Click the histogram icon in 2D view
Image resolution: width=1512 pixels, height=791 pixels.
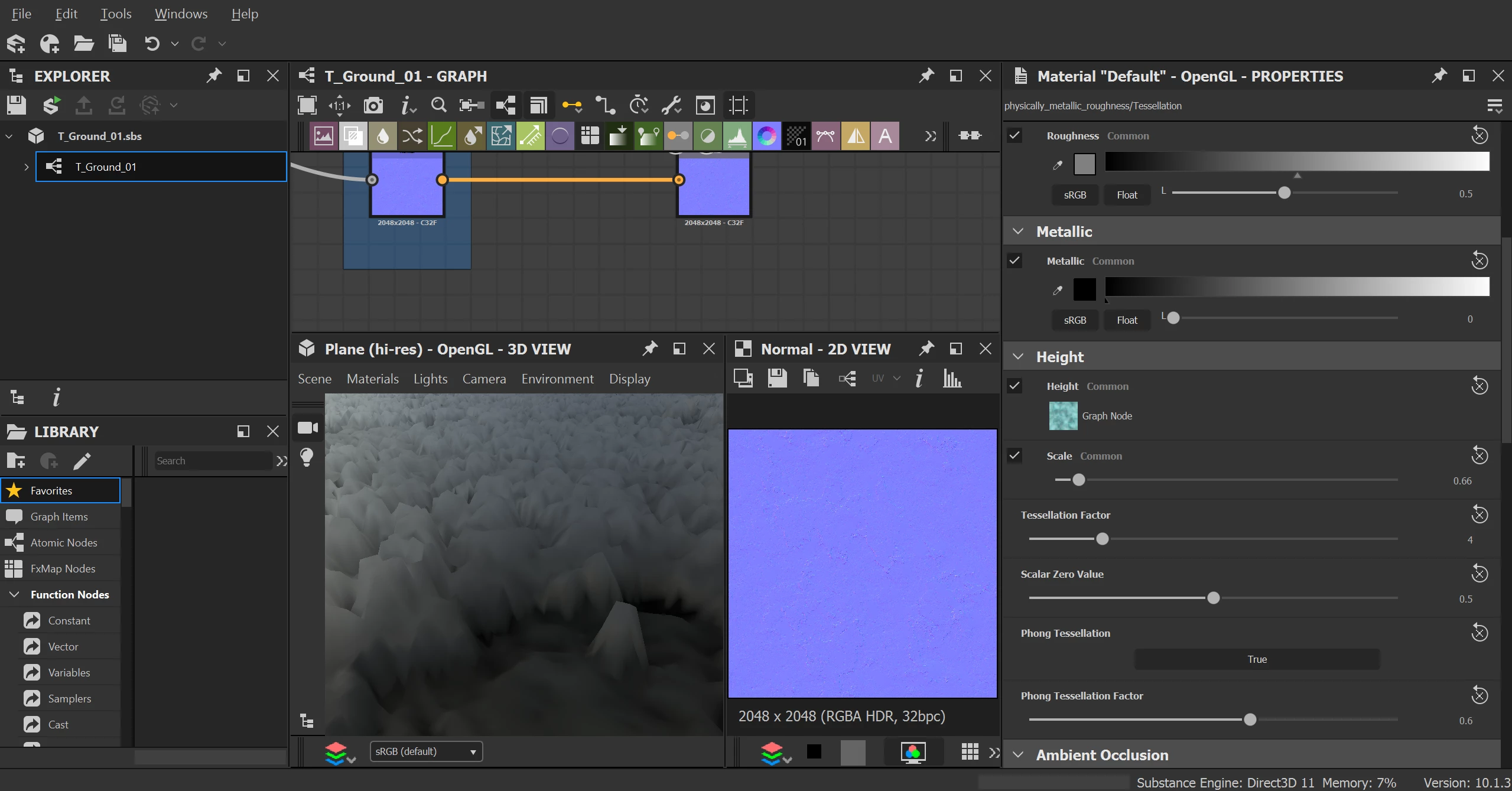point(952,379)
